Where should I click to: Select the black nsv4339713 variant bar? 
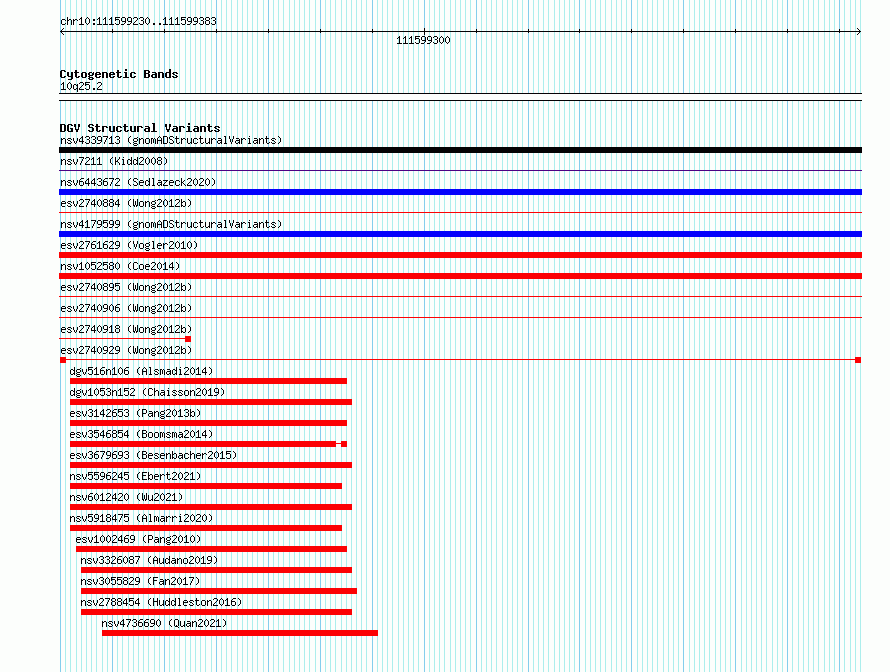click(460, 150)
